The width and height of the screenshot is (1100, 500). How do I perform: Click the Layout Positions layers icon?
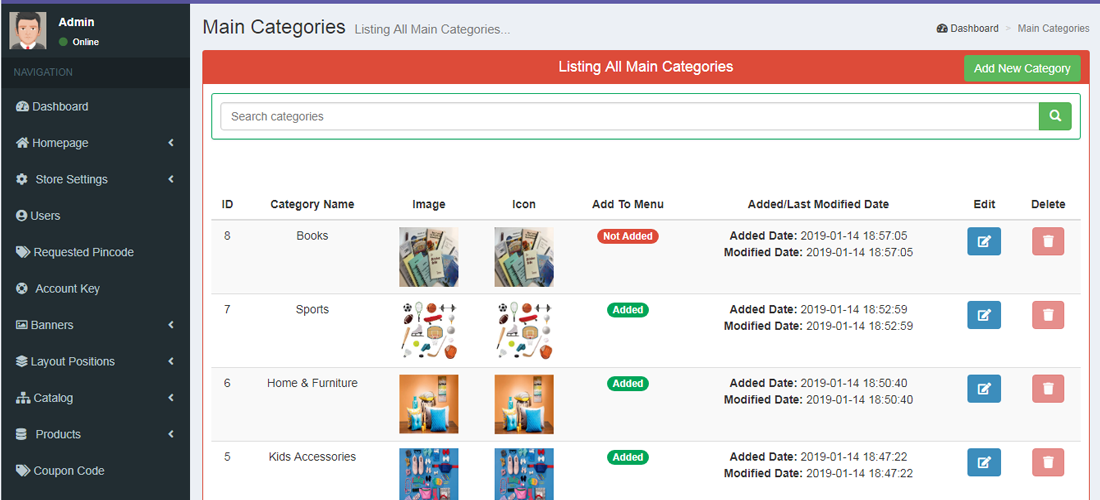(22, 362)
